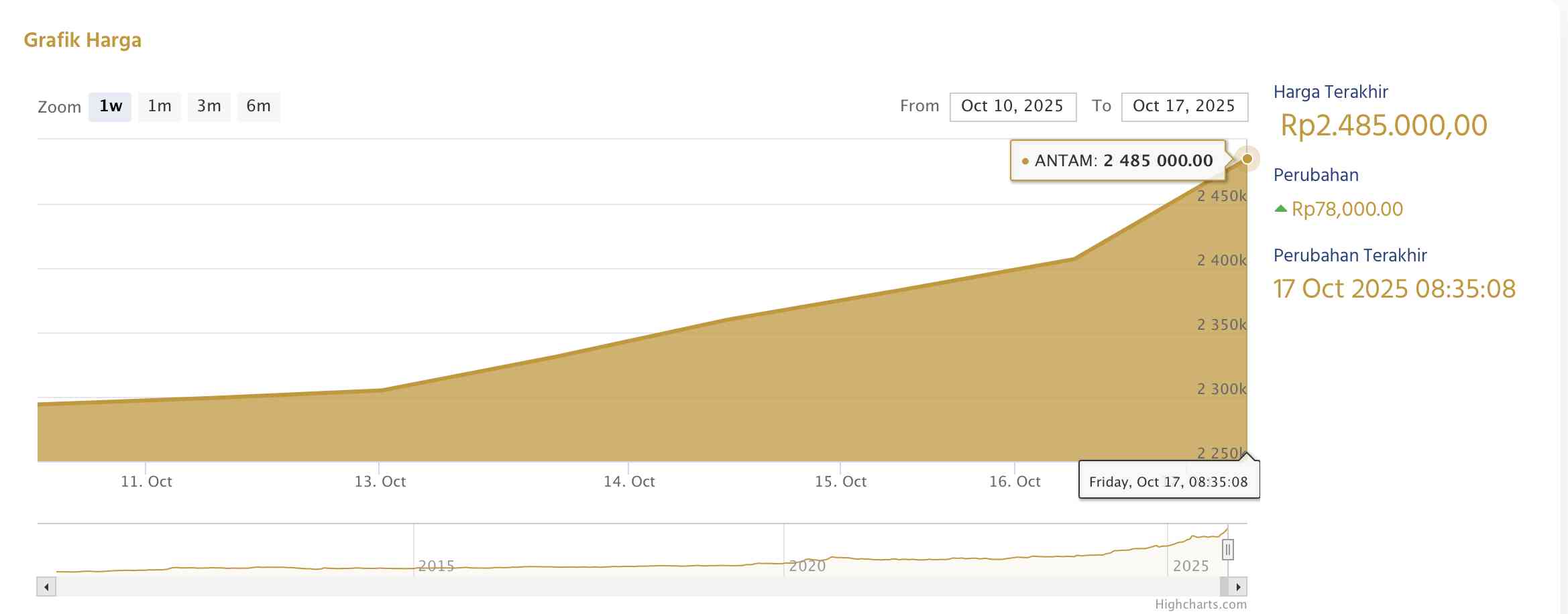
Task: Switch zoom range to 1m
Action: [160, 107]
